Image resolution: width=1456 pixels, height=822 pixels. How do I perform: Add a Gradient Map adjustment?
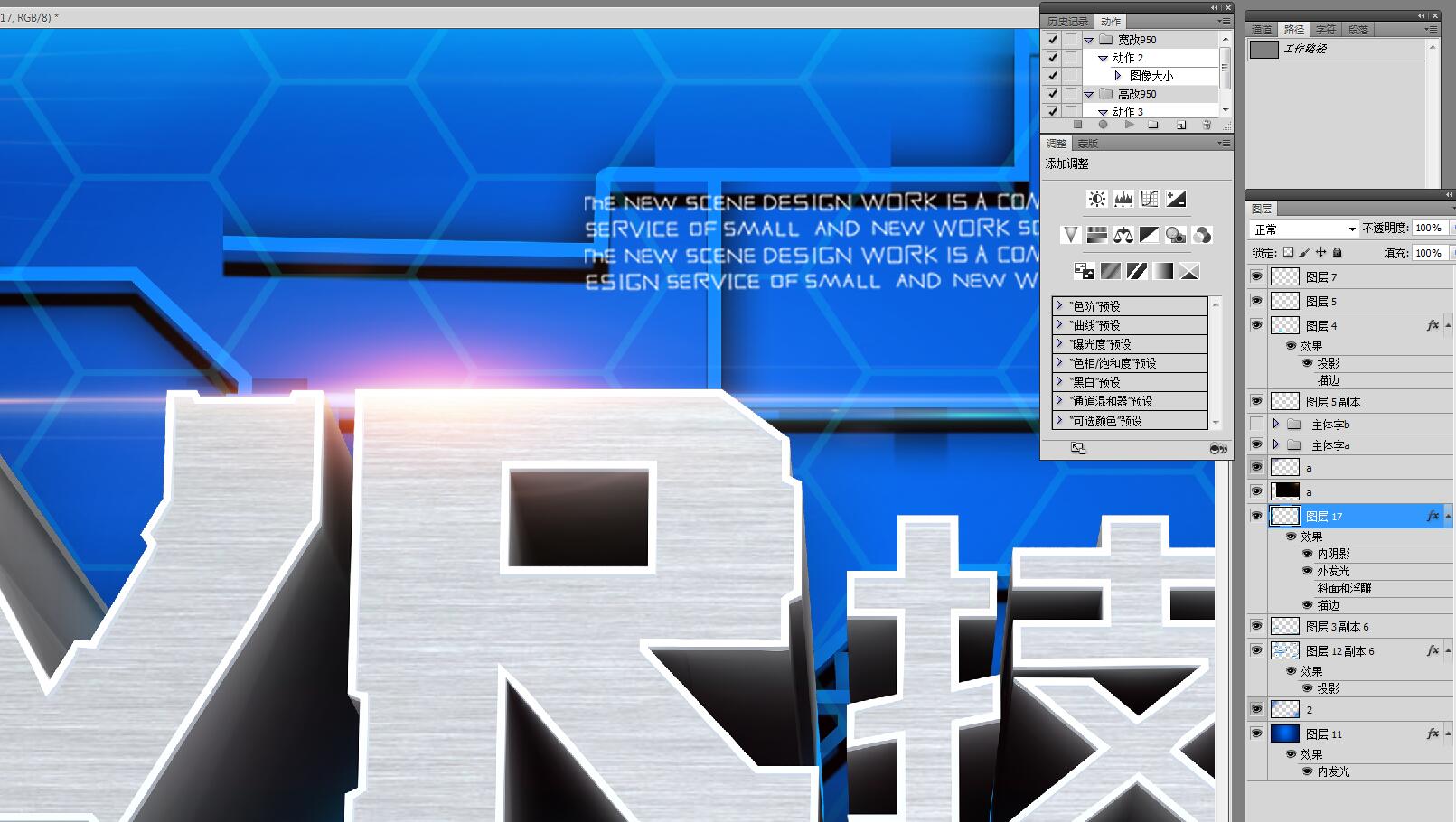point(1163,271)
